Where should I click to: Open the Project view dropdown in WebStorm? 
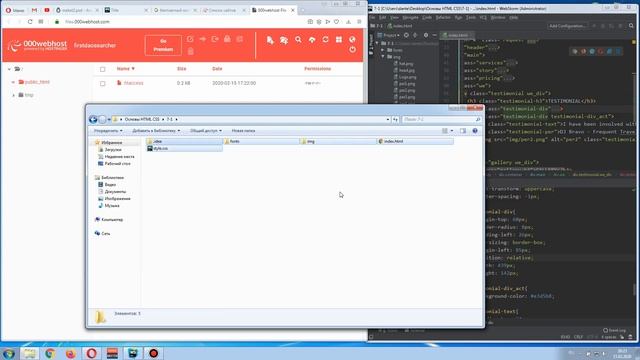[389, 36]
